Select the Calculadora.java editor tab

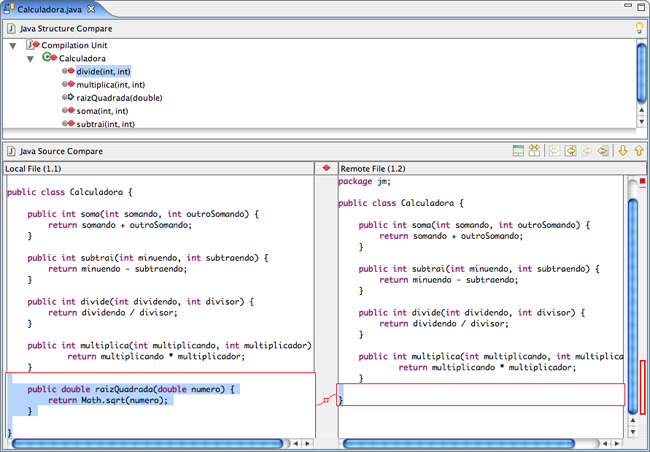(47, 9)
